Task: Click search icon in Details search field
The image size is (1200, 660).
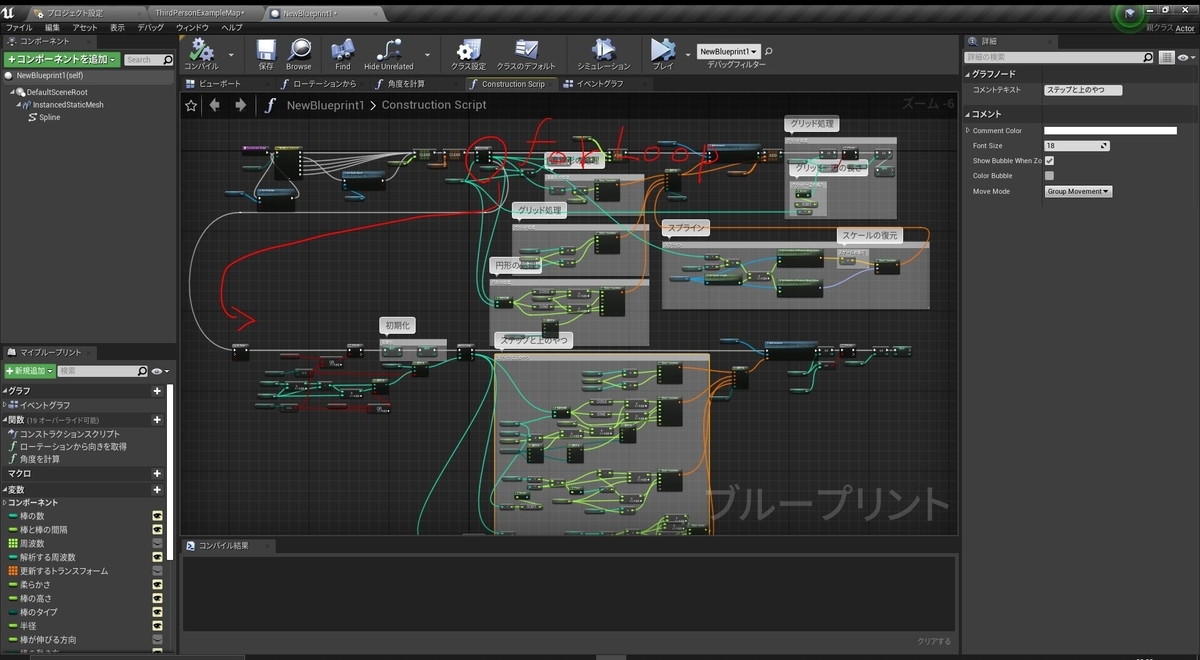Action: [x=1147, y=58]
